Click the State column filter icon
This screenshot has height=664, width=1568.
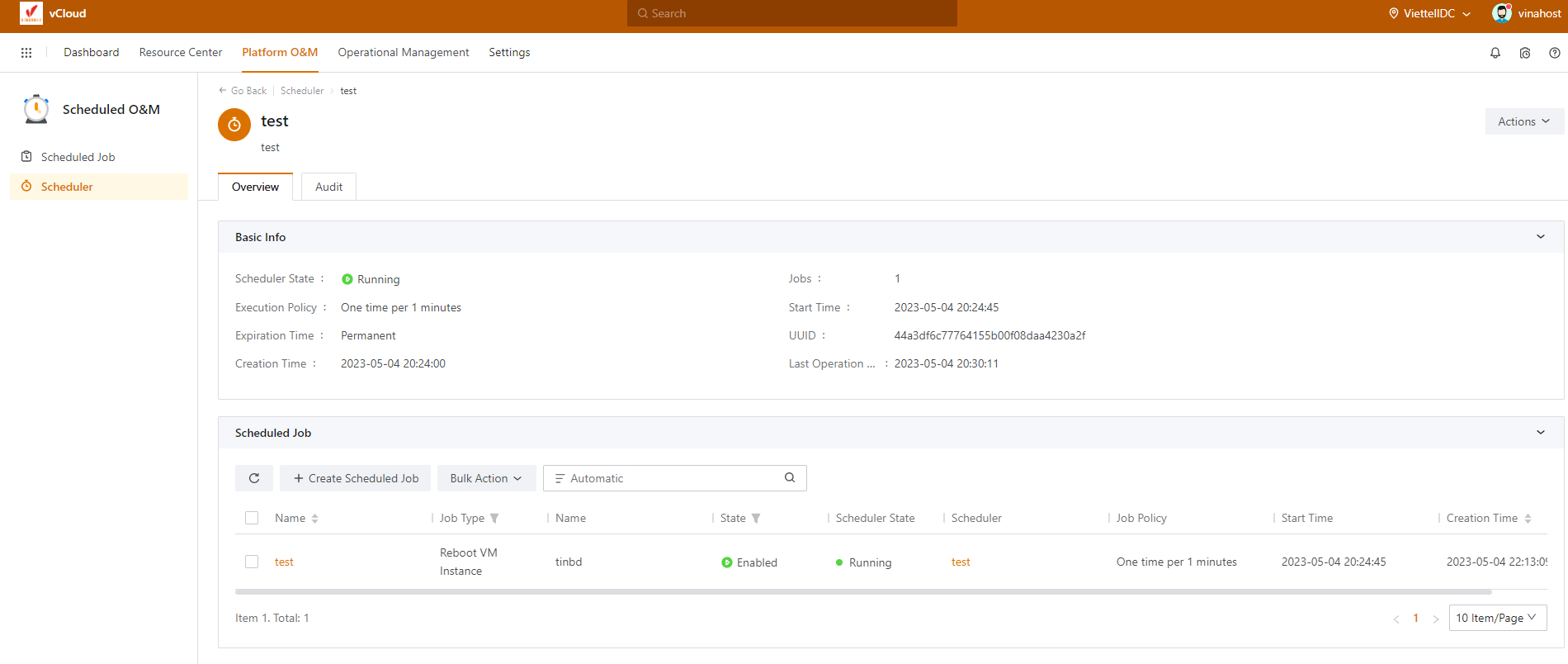(756, 519)
